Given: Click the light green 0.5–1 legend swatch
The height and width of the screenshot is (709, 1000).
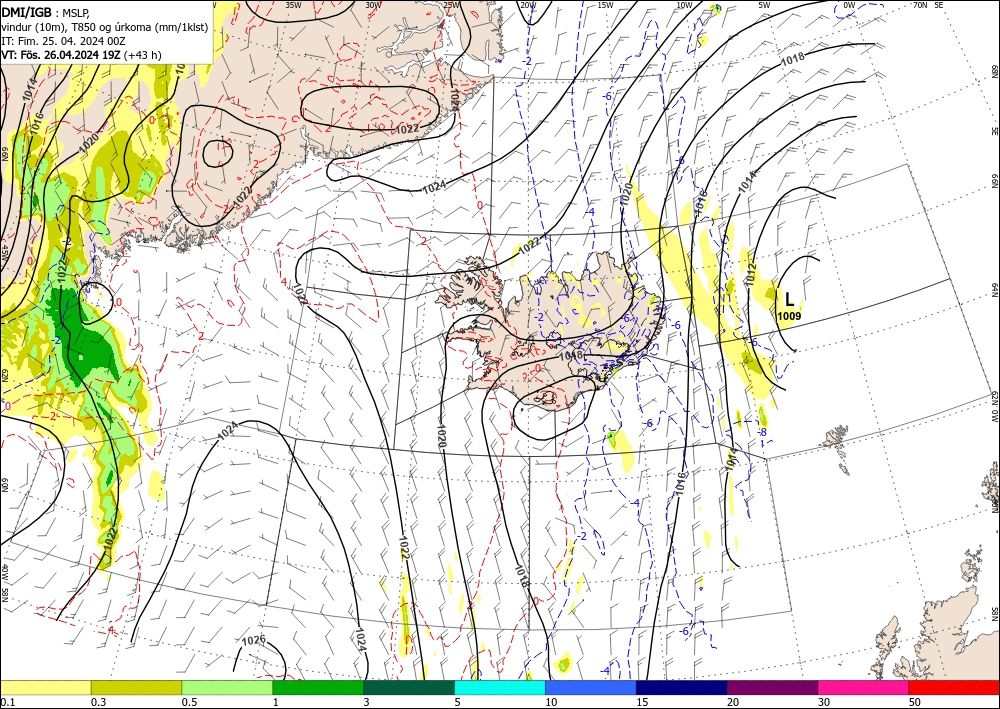Looking at the screenshot, I should coord(227,687).
